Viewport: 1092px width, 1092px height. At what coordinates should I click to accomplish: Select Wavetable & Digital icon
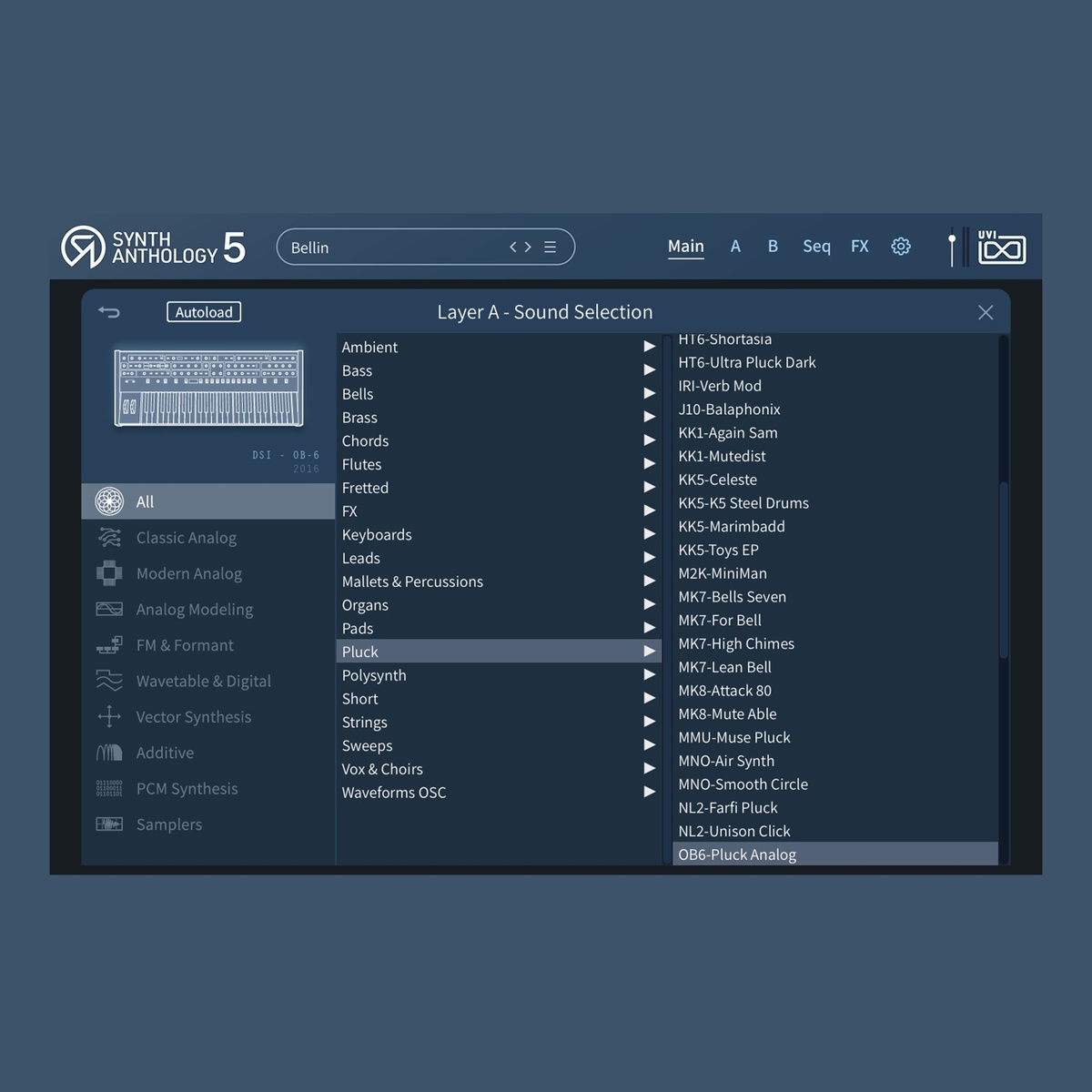[109, 681]
